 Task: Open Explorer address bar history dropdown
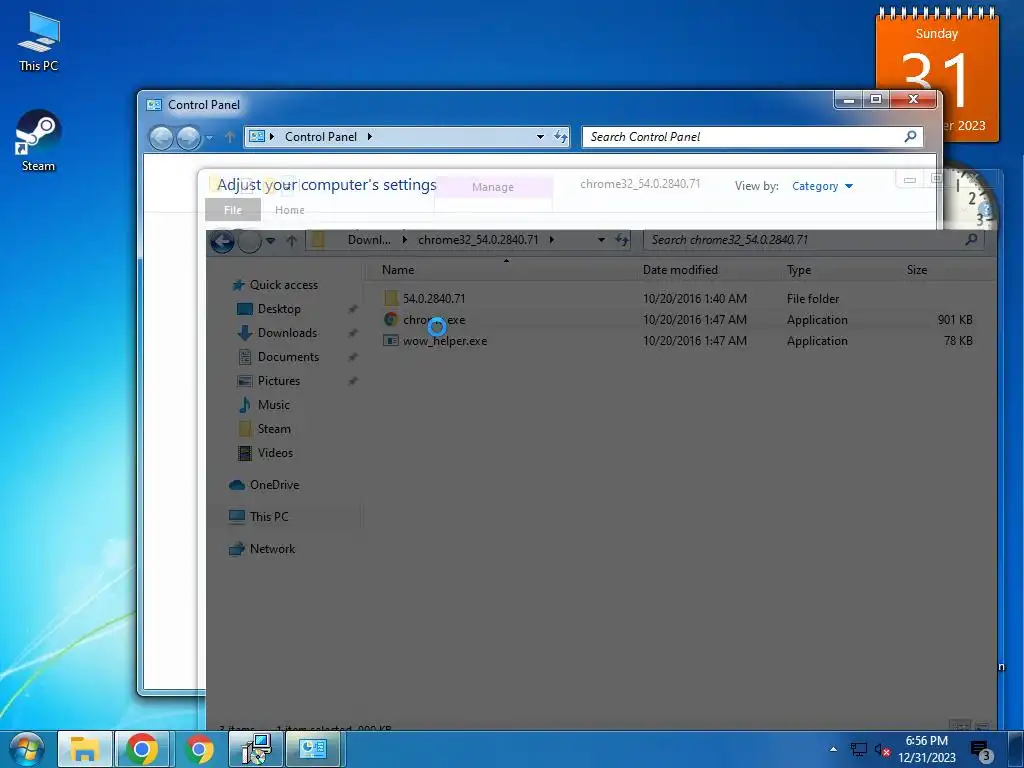[601, 240]
